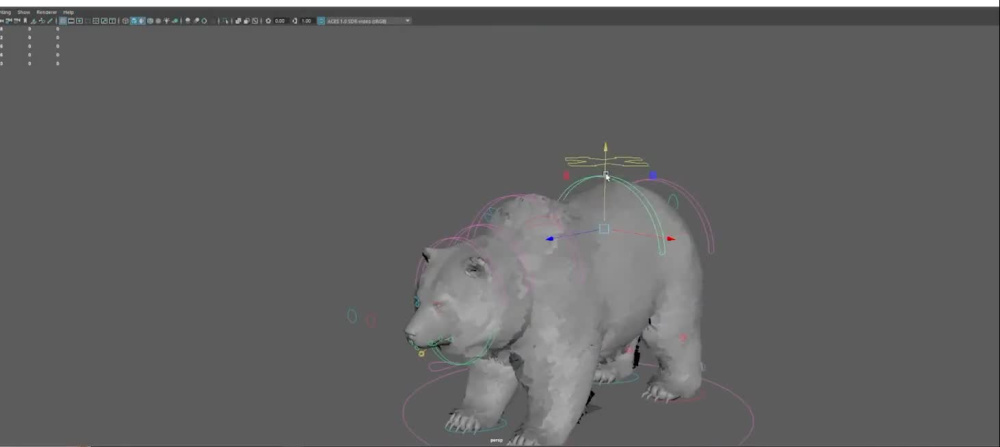Click the gamma reset icon

pyautogui.click(x=295, y=20)
